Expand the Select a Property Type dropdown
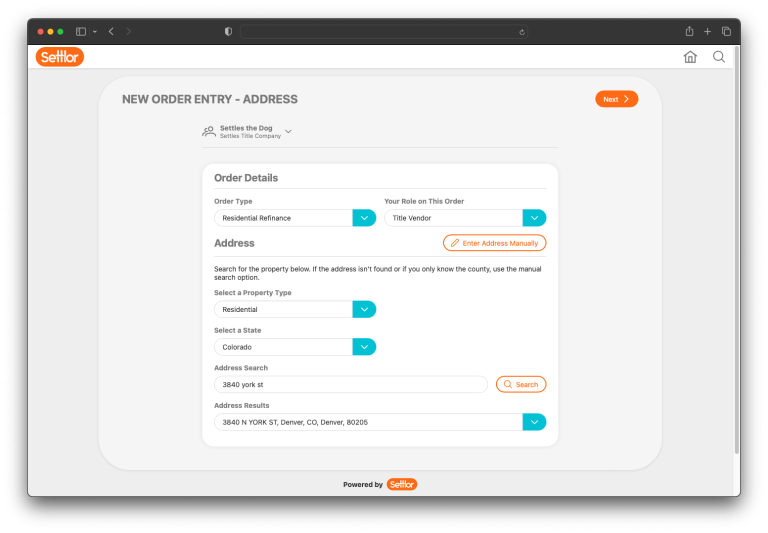The width and height of the screenshot is (768, 533). click(364, 310)
